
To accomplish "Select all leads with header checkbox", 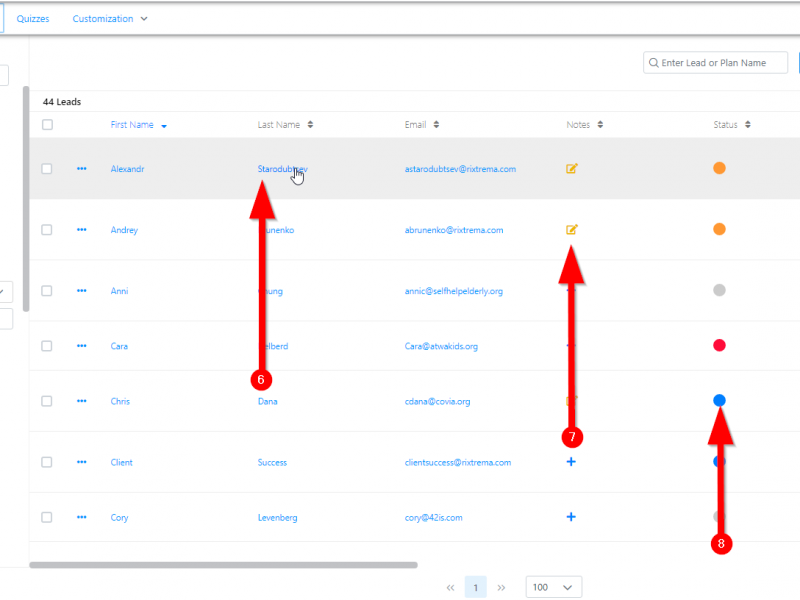I will pyautogui.click(x=47, y=125).
